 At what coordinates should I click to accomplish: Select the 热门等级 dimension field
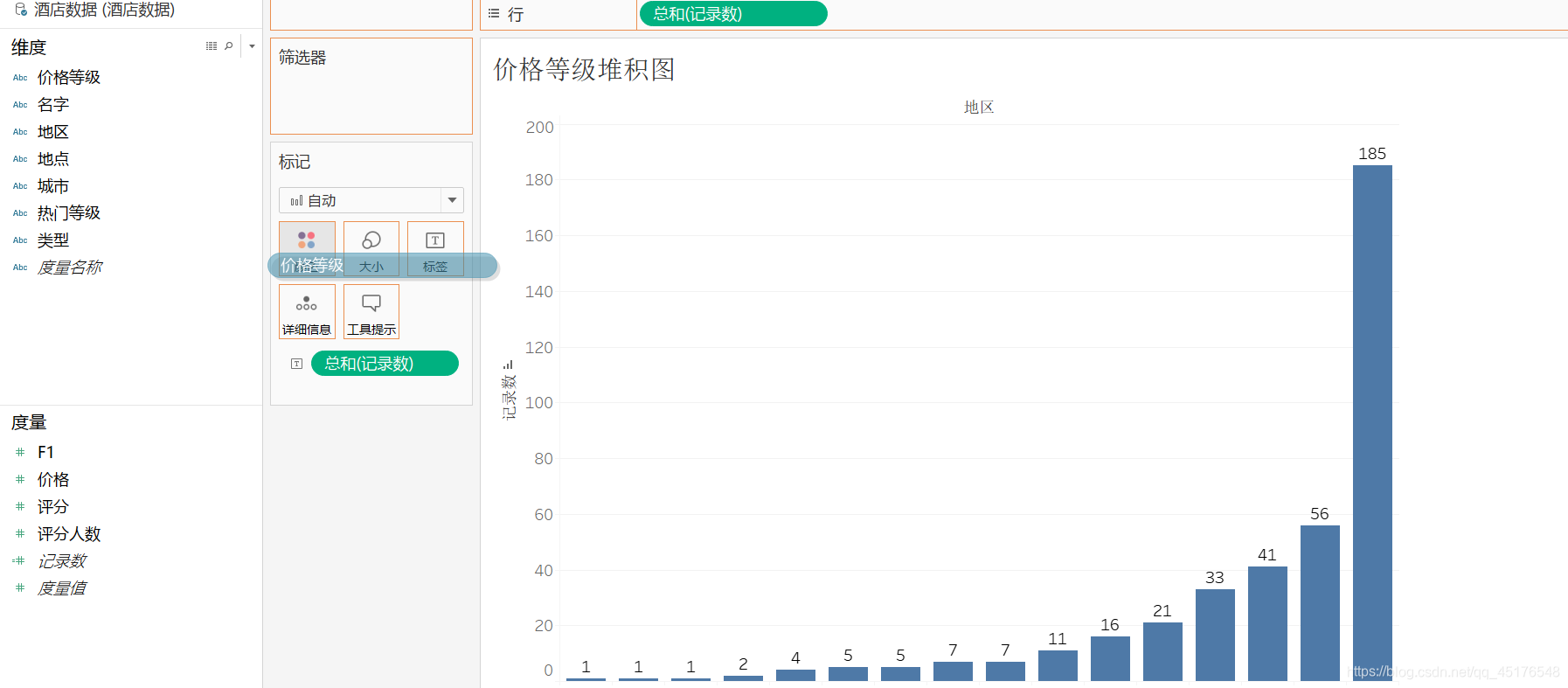pyautogui.click(x=69, y=212)
